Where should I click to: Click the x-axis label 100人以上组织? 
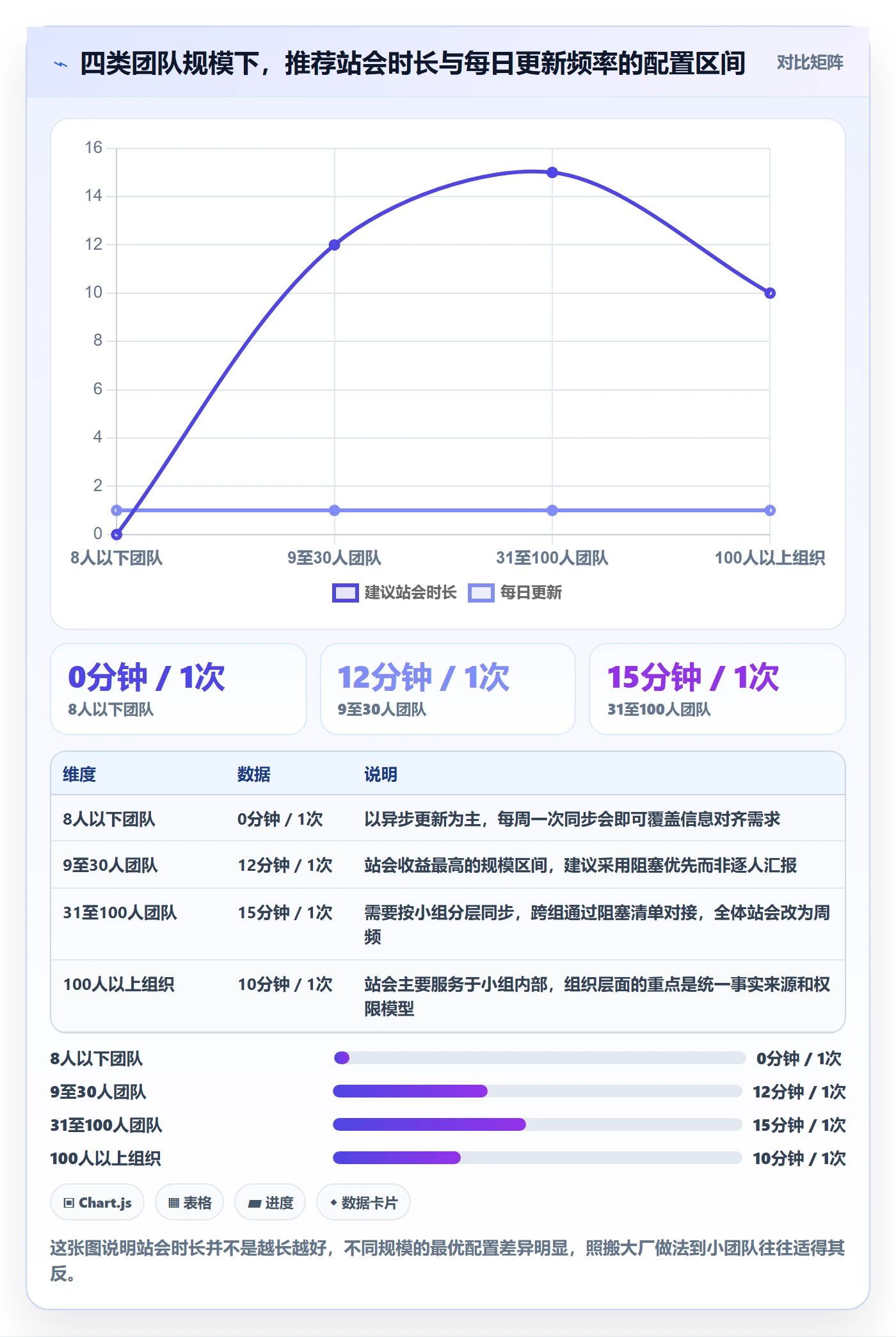click(770, 558)
